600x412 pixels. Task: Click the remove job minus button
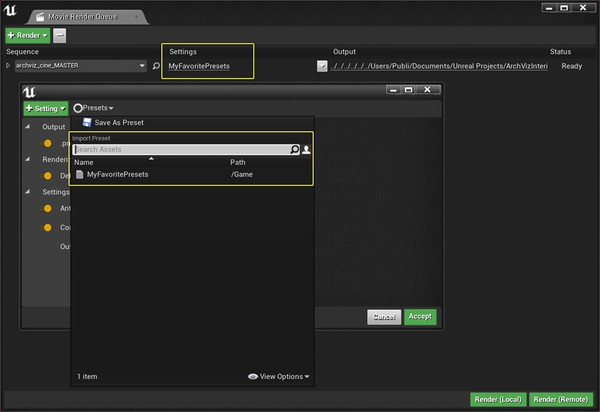click(59, 36)
